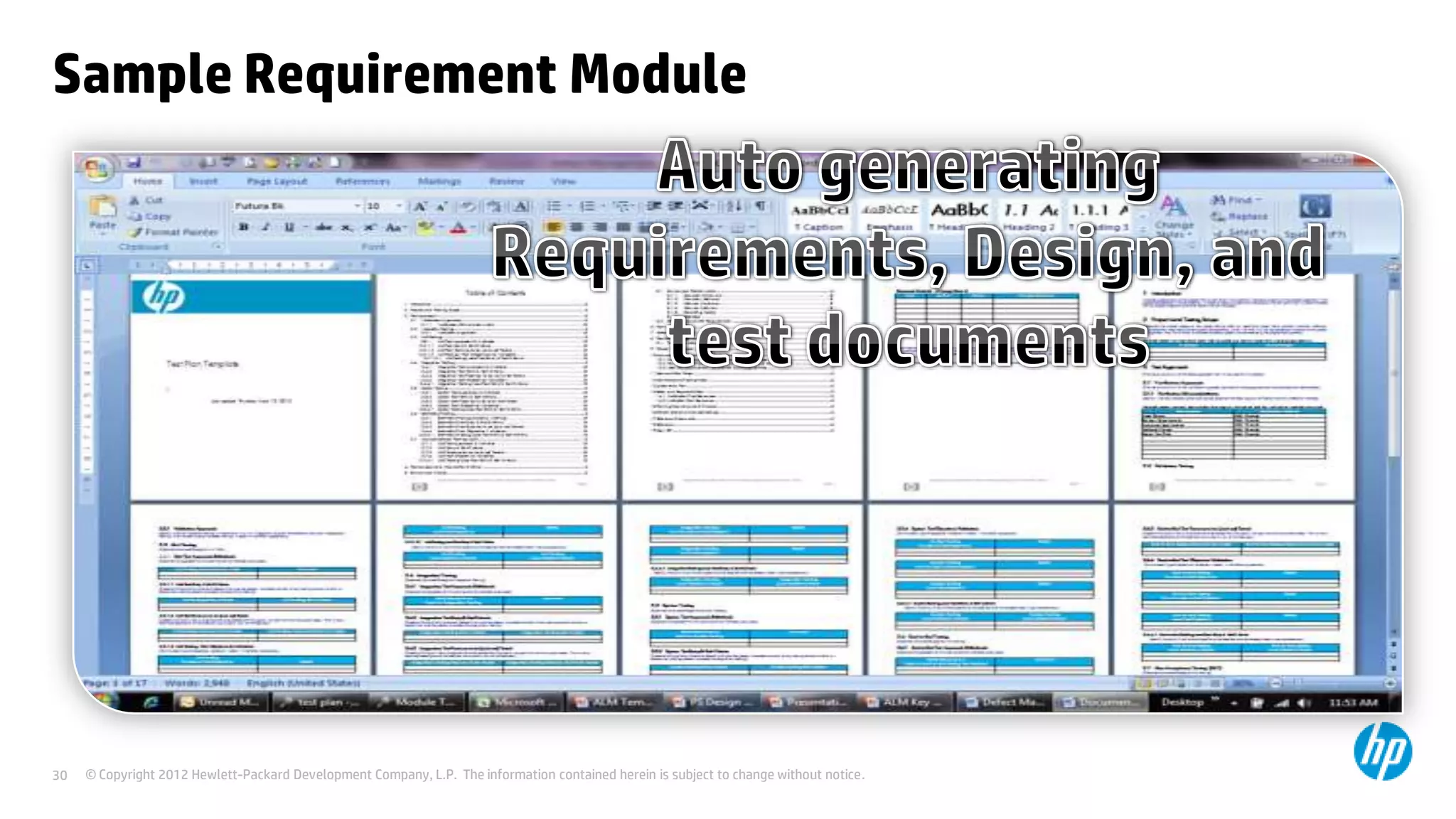Open the Mailings ribbon tab

[x=439, y=181]
